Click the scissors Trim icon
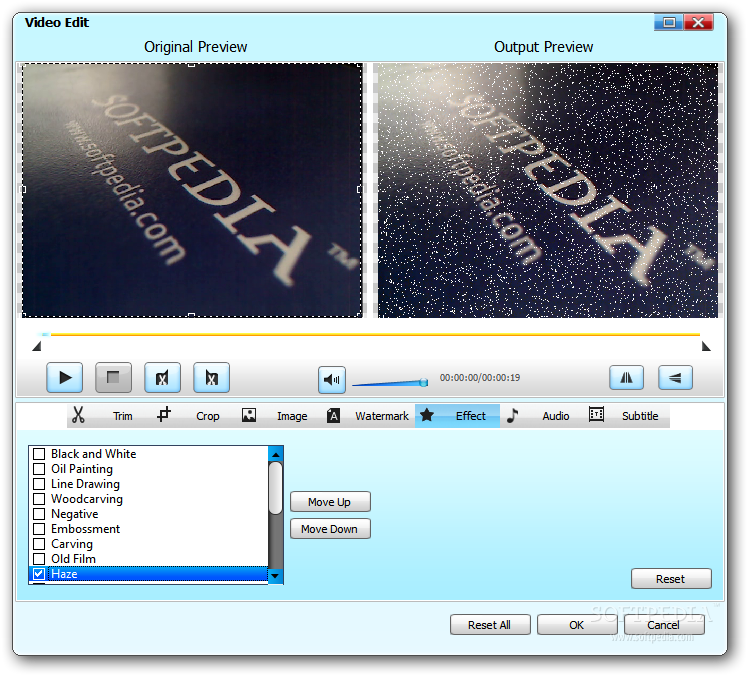Screen dimensions: 748x676 (x=78, y=415)
